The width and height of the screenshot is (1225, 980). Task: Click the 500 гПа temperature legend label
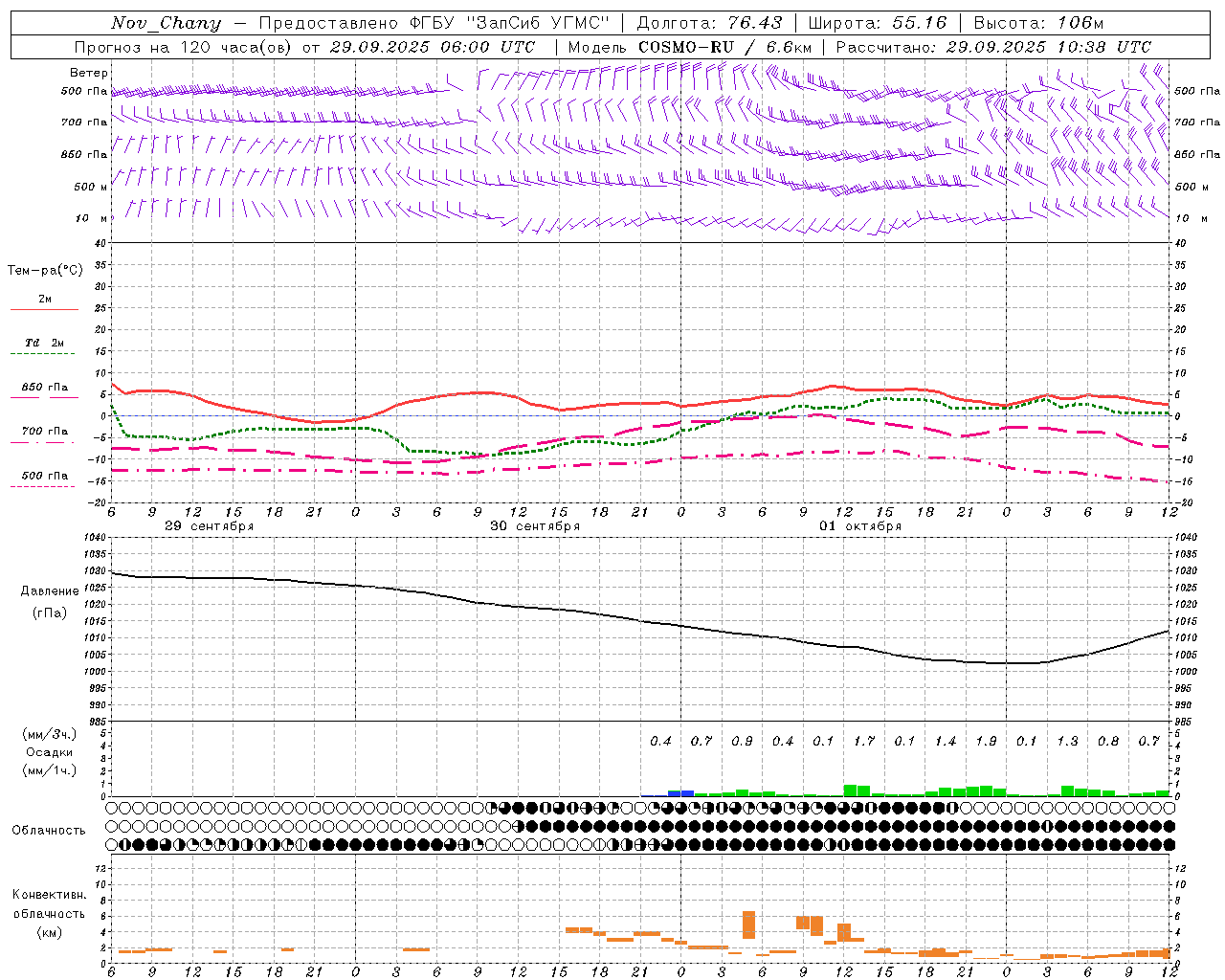(45, 476)
